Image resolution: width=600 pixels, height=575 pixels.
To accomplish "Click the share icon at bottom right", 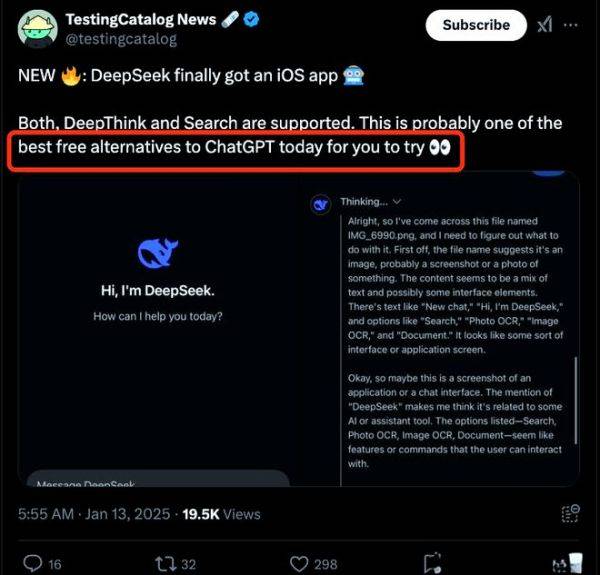I will pos(566,563).
